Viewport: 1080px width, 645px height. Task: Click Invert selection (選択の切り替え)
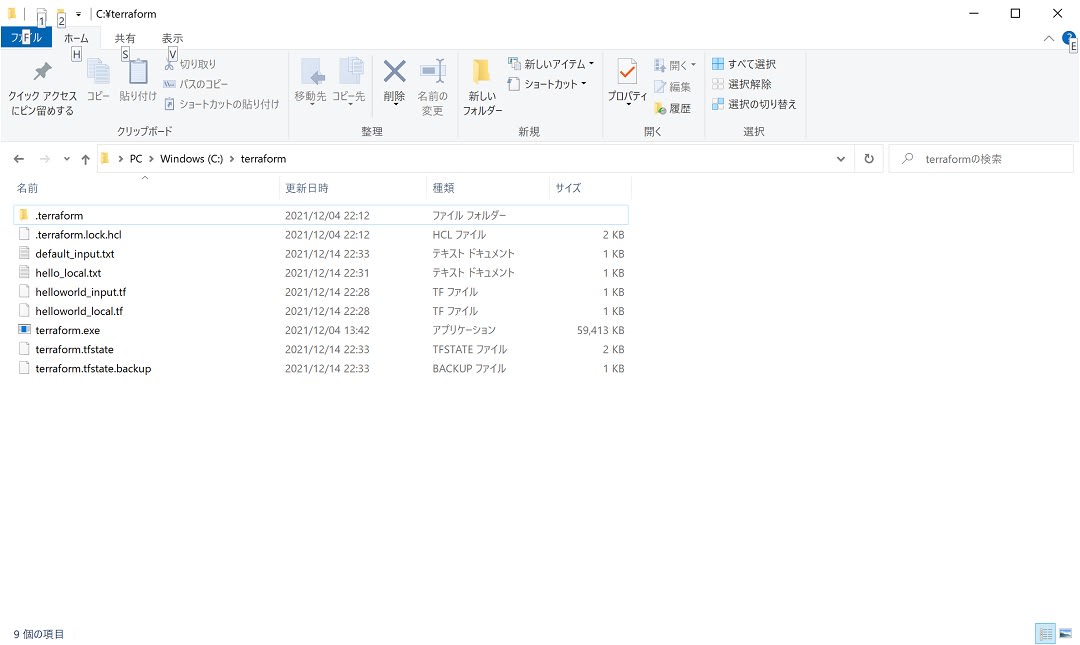(x=754, y=104)
